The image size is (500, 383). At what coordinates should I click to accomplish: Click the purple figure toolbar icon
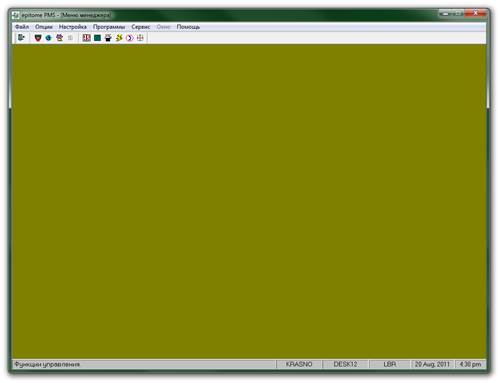[x=60, y=38]
